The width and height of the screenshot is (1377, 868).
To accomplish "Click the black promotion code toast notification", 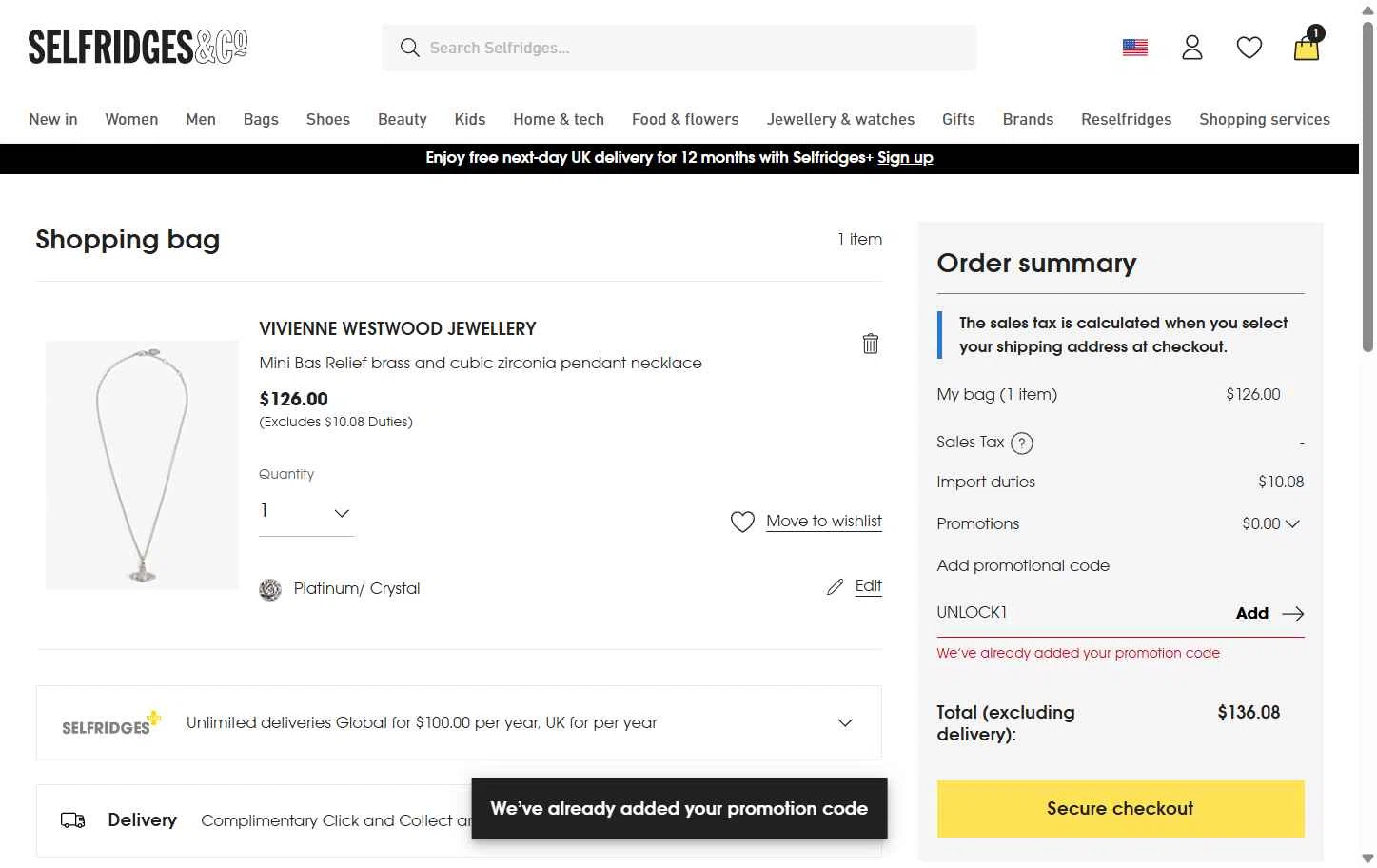I will [x=679, y=809].
